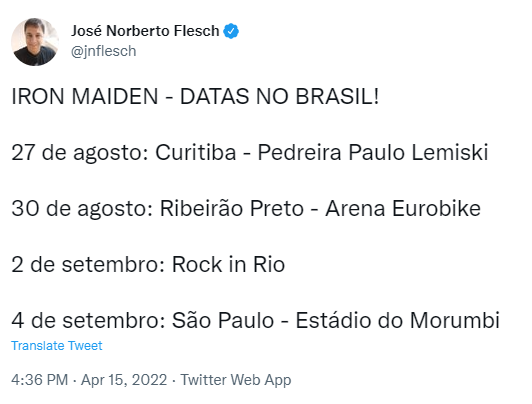This screenshot has height=404, width=532.
Task: Click the Estádio do Morumbi venue text
Action: click(x=398, y=320)
